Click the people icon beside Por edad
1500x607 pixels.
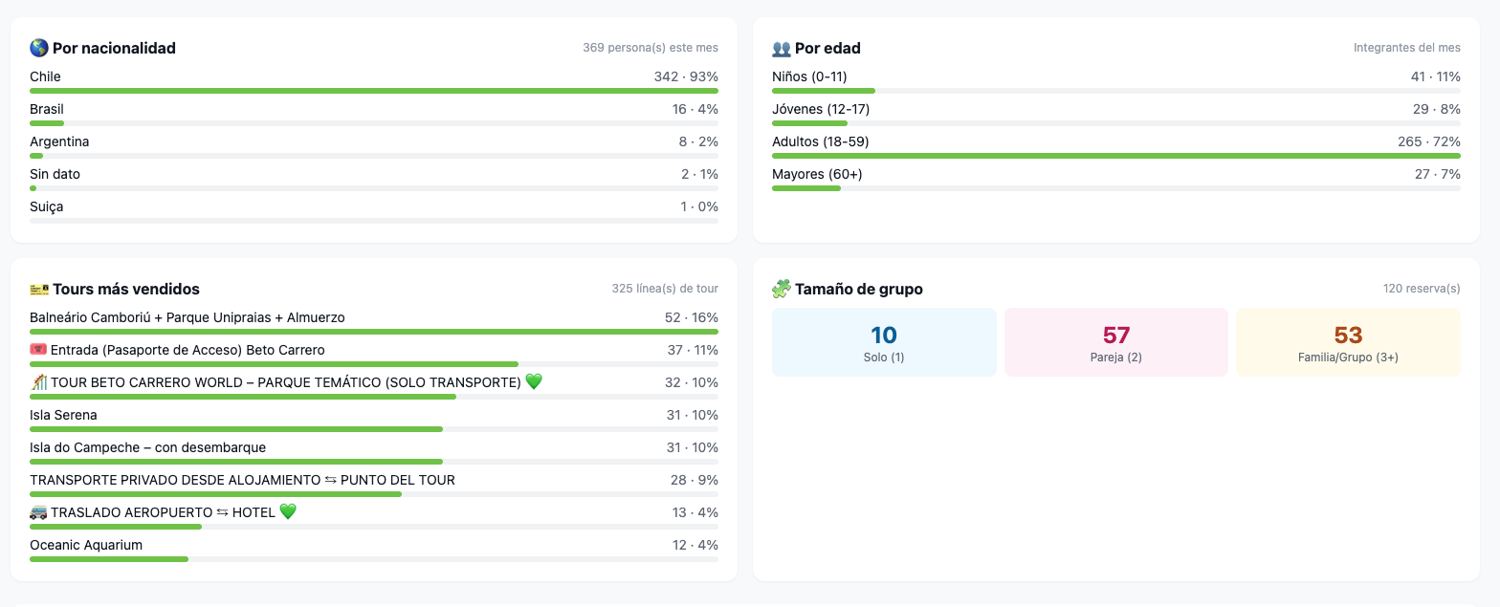click(x=781, y=48)
